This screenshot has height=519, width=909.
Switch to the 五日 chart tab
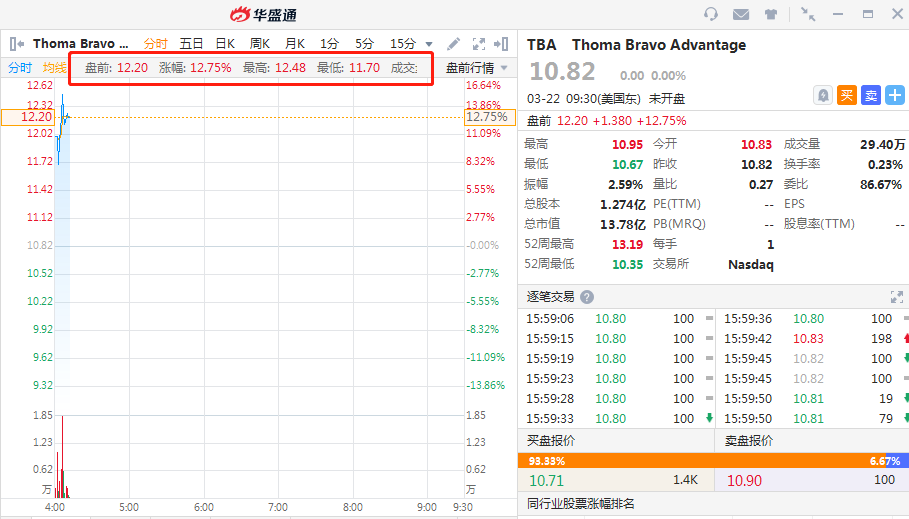tap(191, 44)
